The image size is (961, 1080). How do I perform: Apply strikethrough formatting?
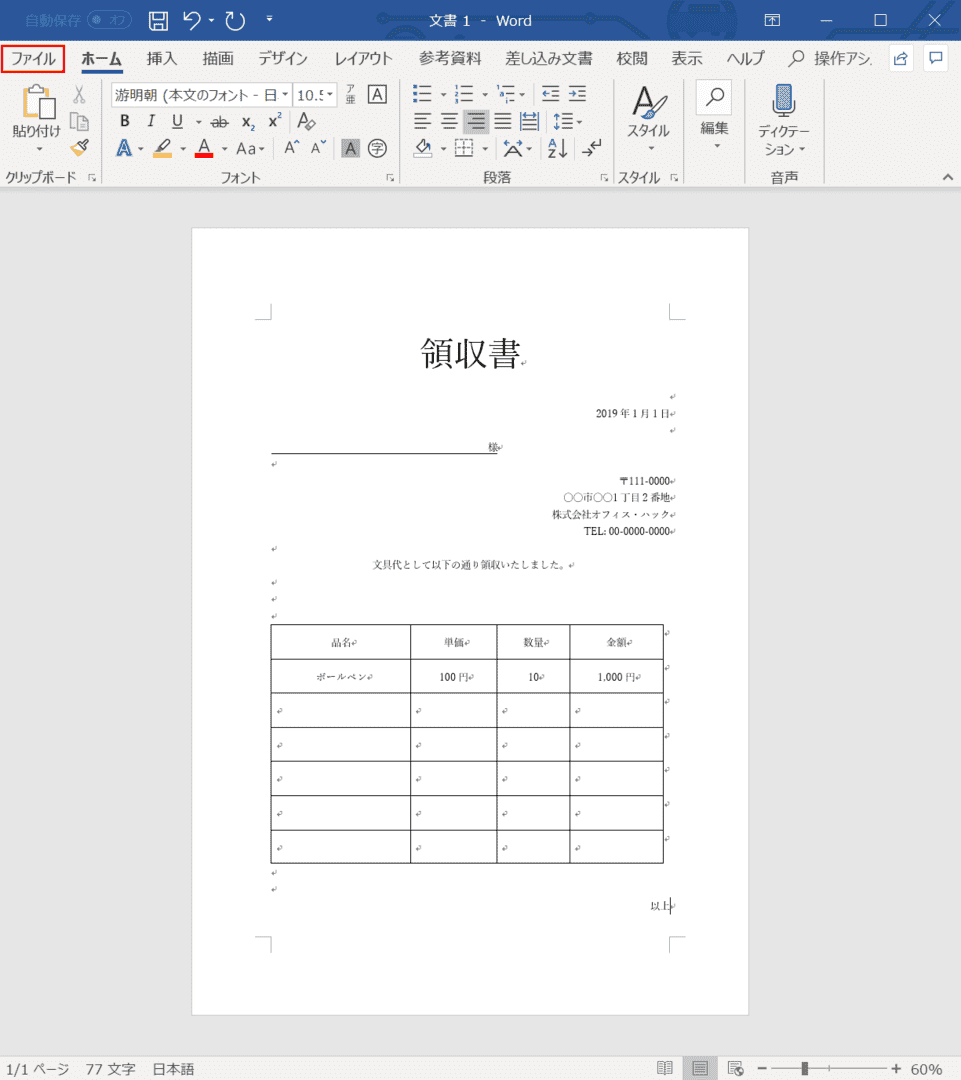219,122
